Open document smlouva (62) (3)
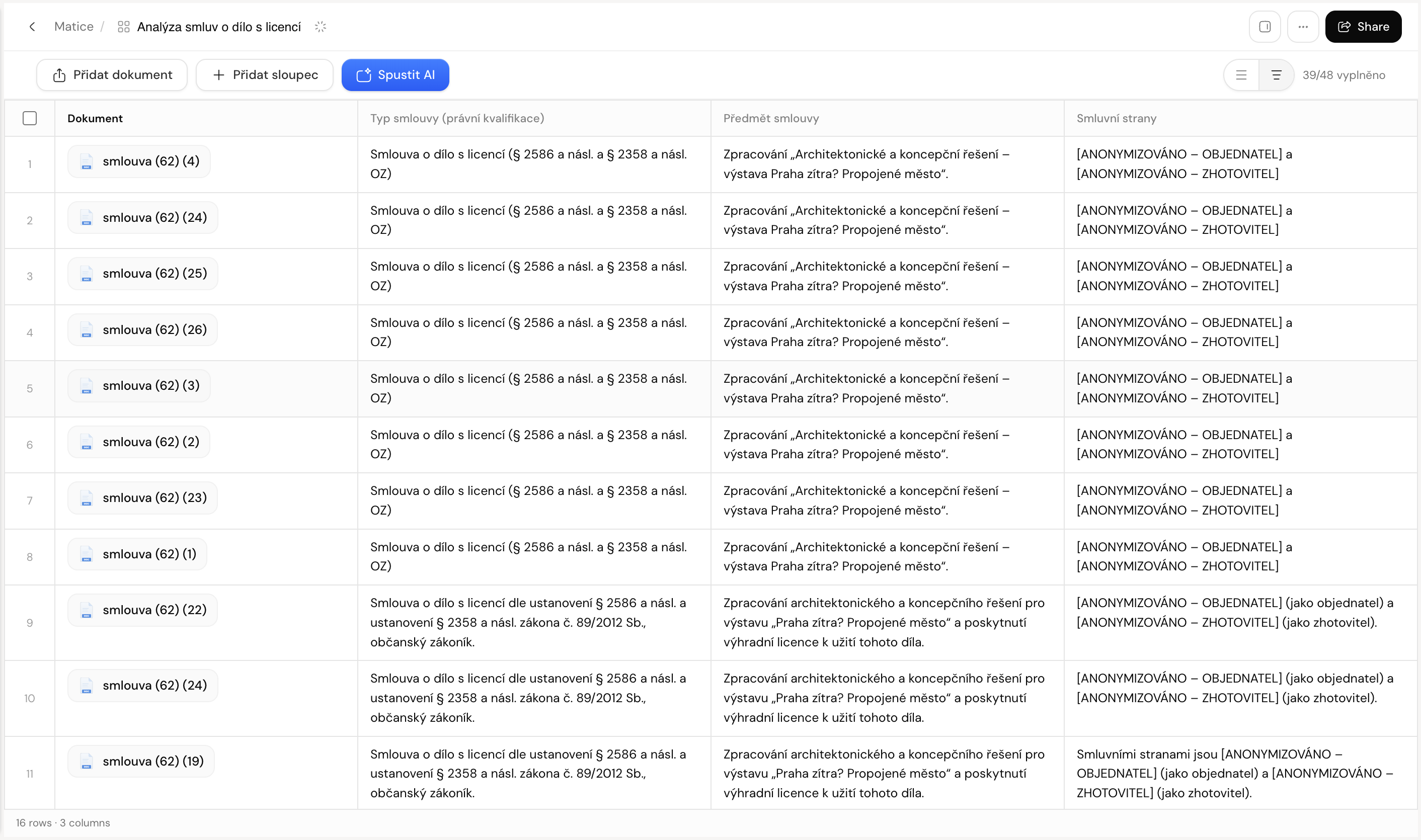This screenshot has width=1421, height=840. point(139,385)
